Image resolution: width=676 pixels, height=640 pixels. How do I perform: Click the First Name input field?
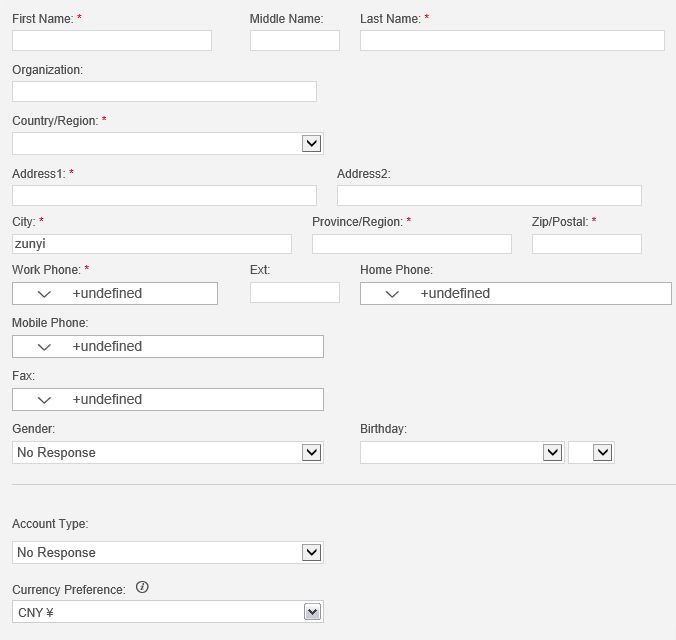tap(112, 41)
